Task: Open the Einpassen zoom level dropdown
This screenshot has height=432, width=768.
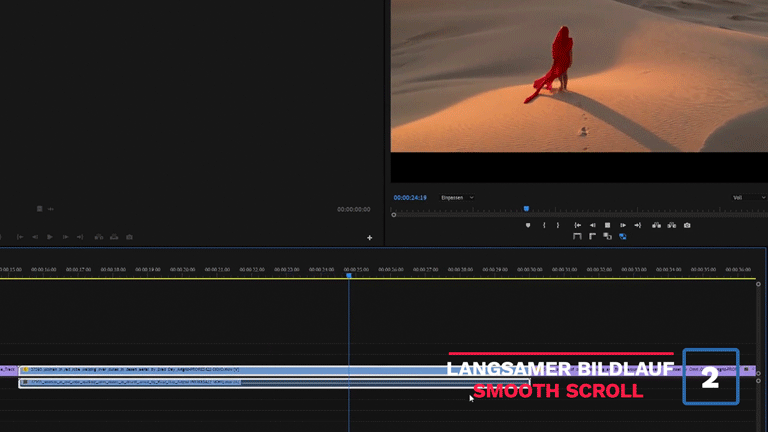Action: (458, 197)
